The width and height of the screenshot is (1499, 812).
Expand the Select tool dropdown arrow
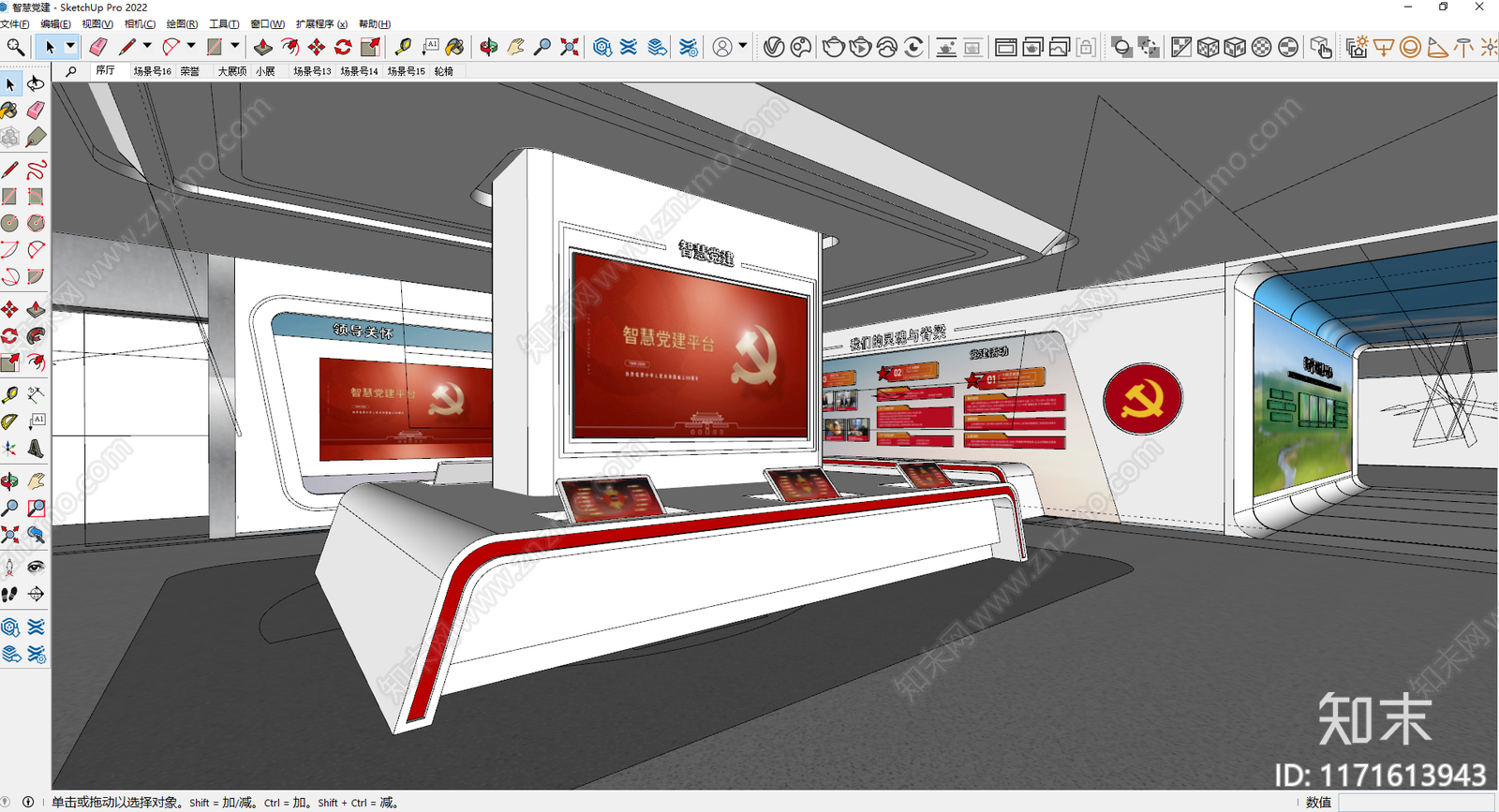70,46
